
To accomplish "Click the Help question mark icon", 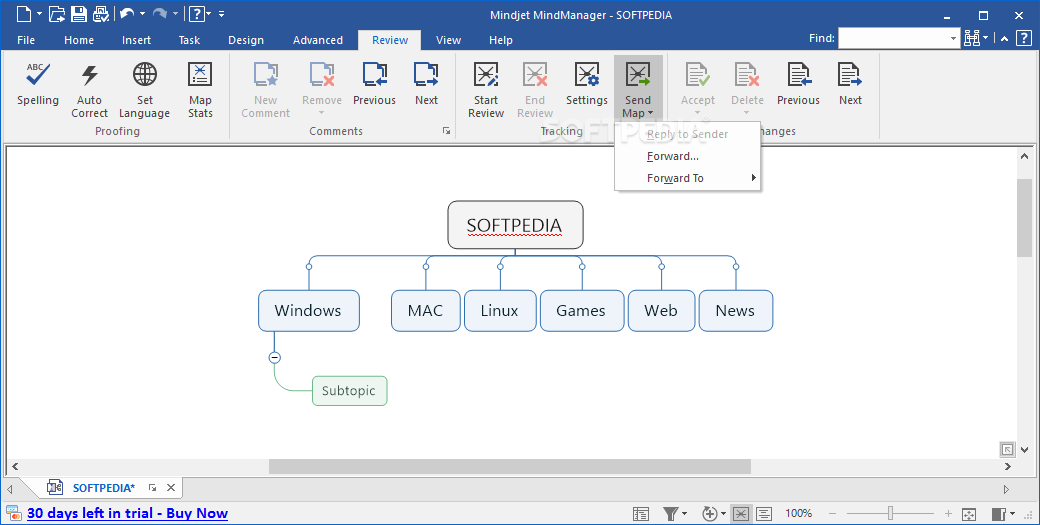I will [196, 13].
